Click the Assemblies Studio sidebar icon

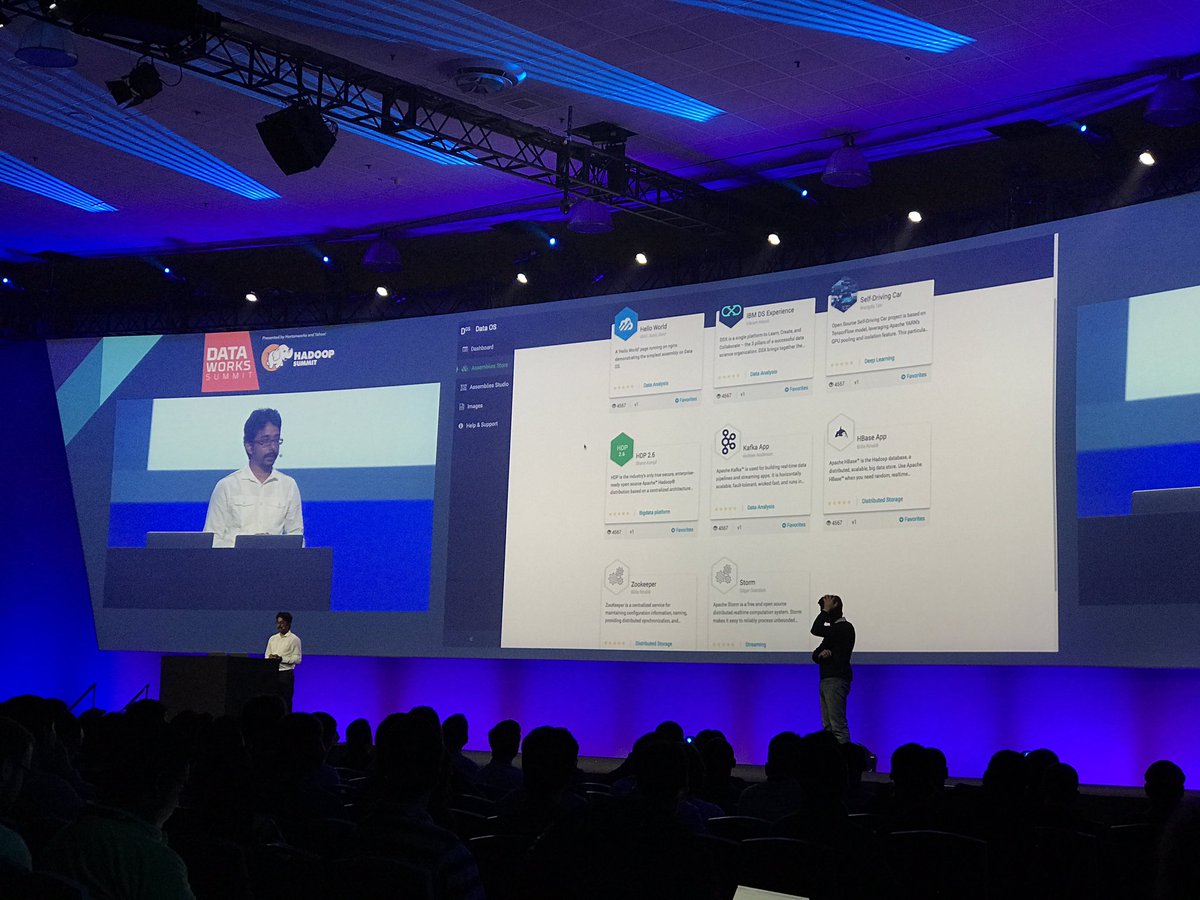[463, 385]
